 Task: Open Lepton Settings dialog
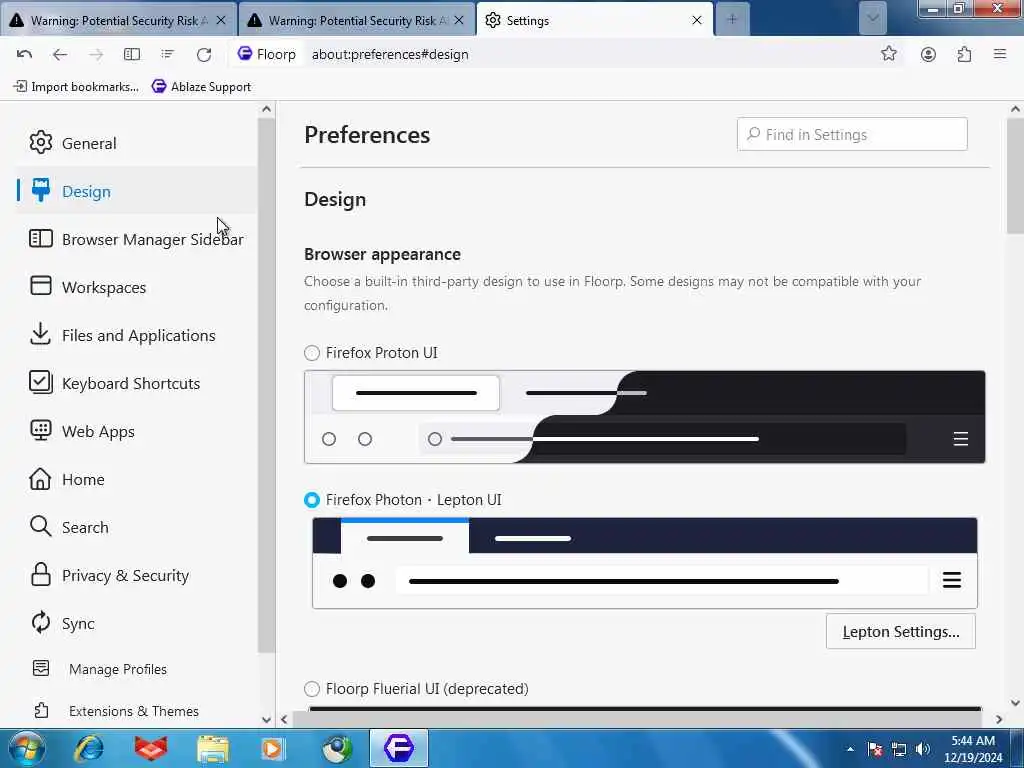[901, 632]
